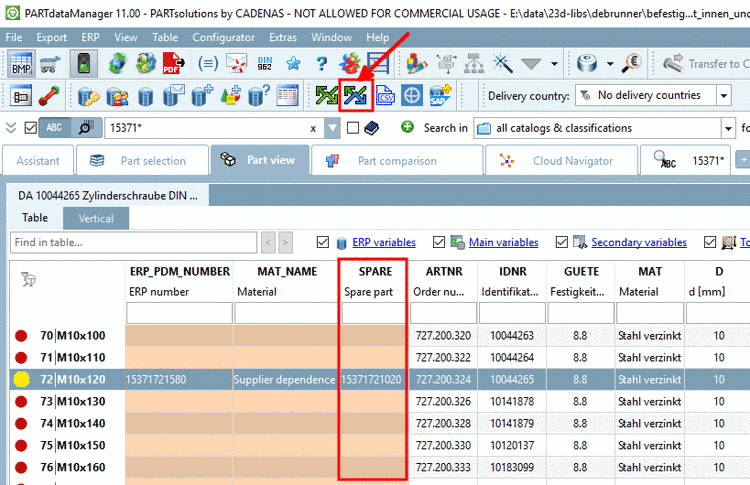Click the DIN 962 icon
The height and width of the screenshot is (485, 750).
coord(265,64)
